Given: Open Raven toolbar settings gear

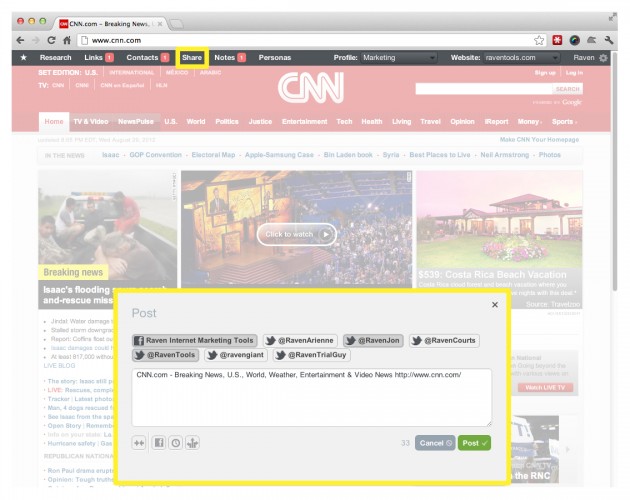Looking at the screenshot, I should pyautogui.click(x=603, y=57).
